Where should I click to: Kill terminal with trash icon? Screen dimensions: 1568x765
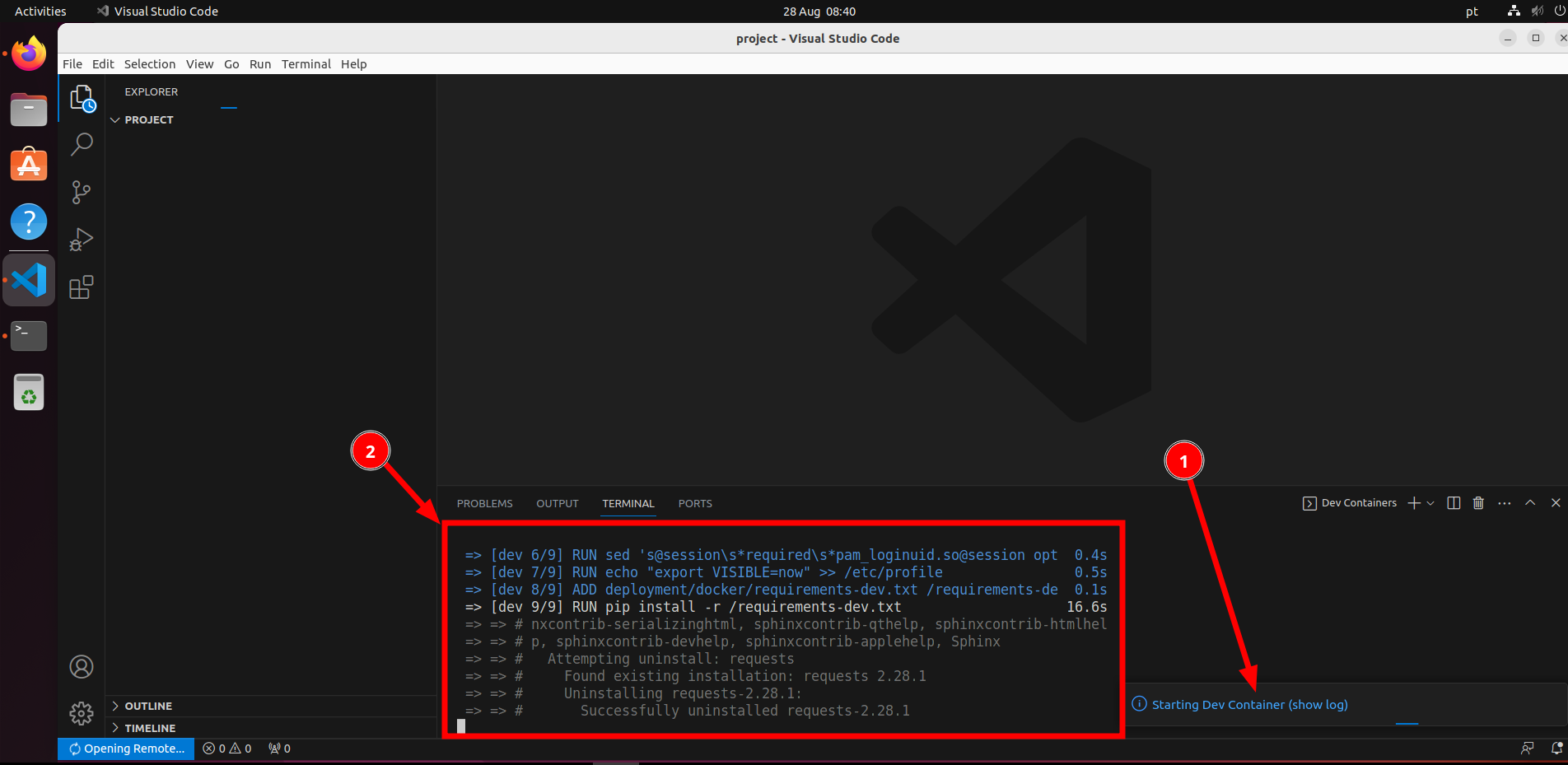pyautogui.click(x=1478, y=503)
